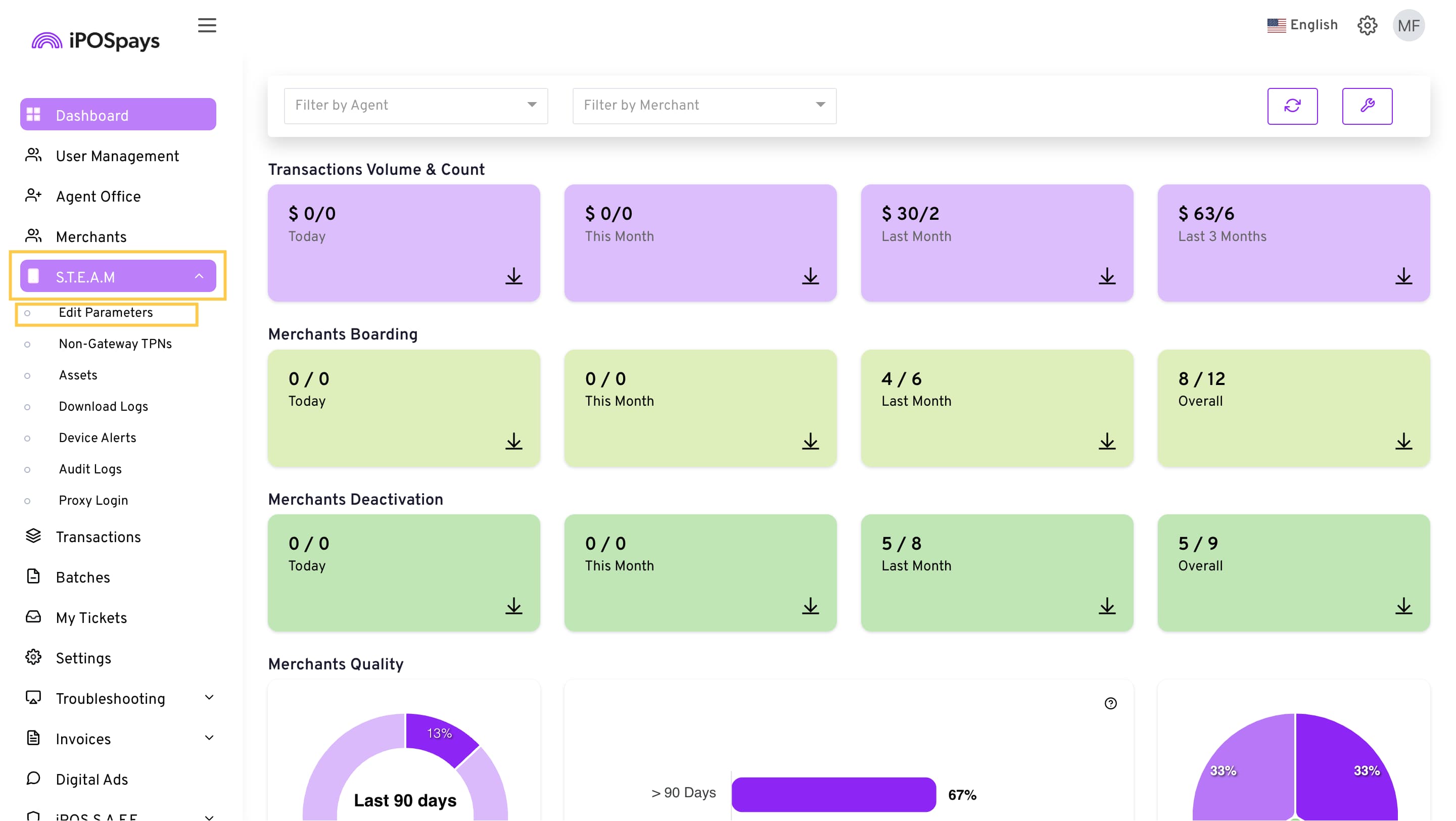Open the Filter by Merchant dropdown
The image size is (1456, 821).
[703, 106]
